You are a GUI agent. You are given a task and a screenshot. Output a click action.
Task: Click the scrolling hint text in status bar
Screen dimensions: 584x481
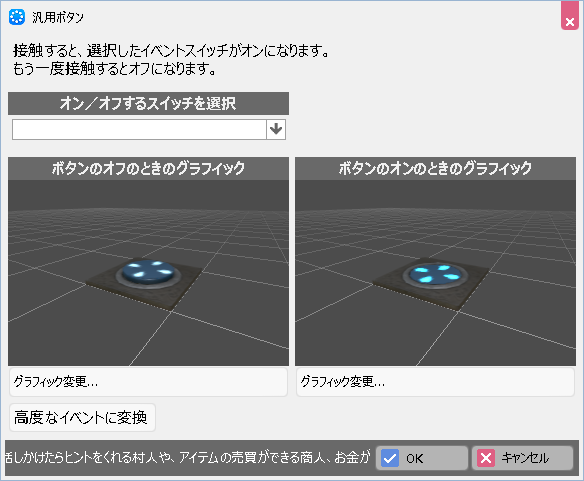pyautogui.click(x=188, y=458)
